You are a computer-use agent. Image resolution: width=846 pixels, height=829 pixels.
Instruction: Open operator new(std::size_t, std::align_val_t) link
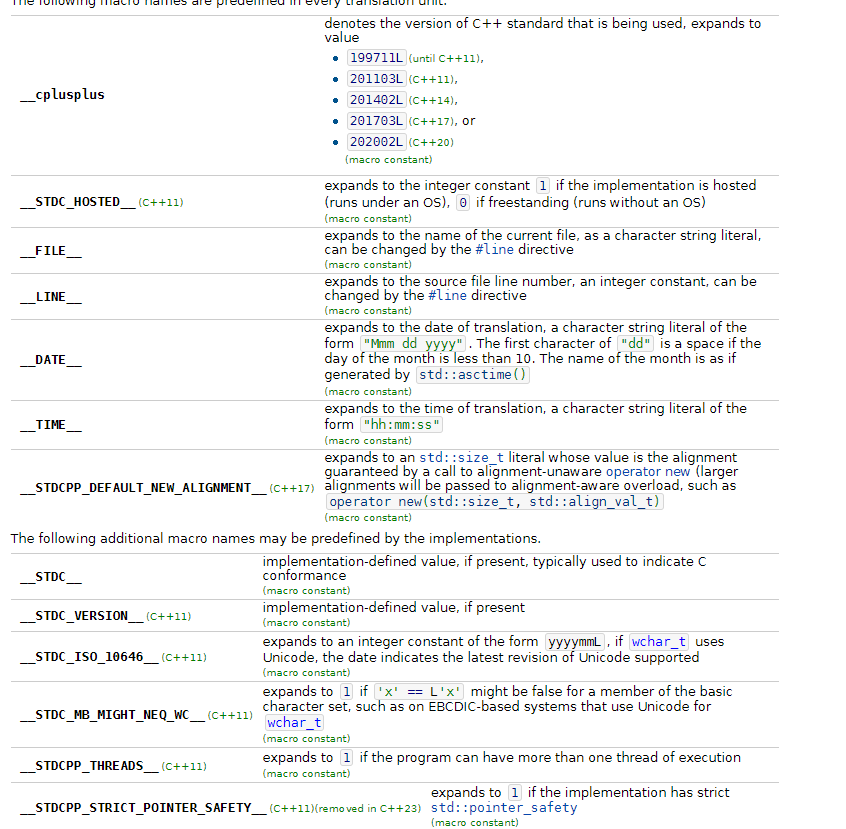click(494, 501)
